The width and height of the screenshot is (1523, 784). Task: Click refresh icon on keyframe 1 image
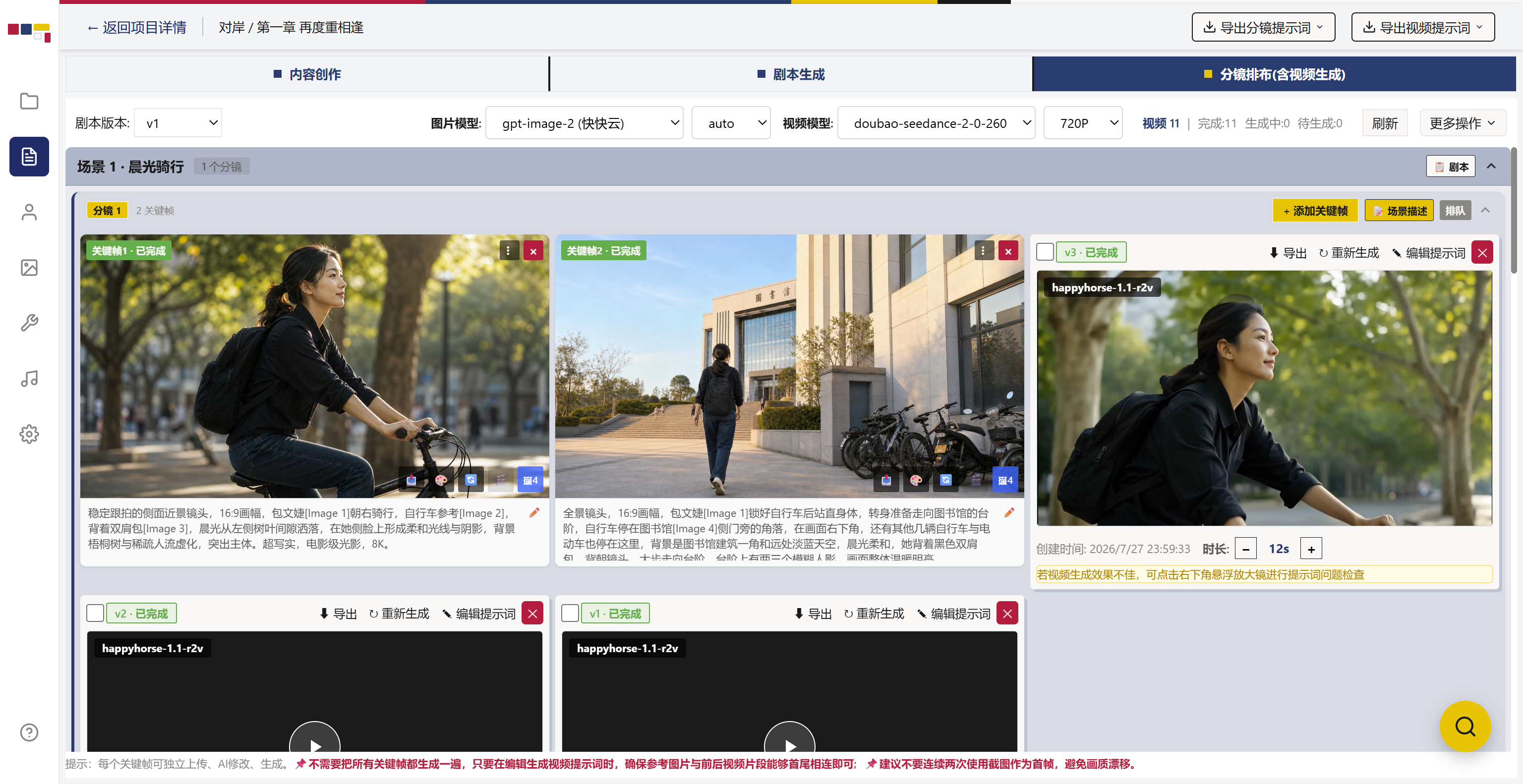click(471, 480)
